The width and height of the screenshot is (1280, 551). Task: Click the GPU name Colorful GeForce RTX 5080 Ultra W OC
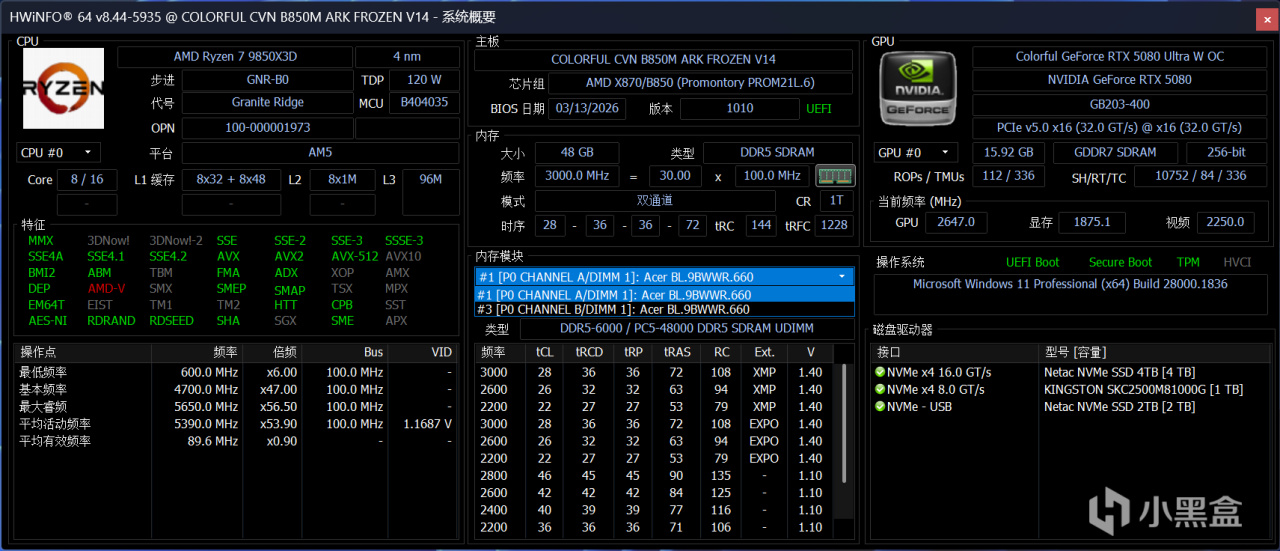[x=1119, y=57]
